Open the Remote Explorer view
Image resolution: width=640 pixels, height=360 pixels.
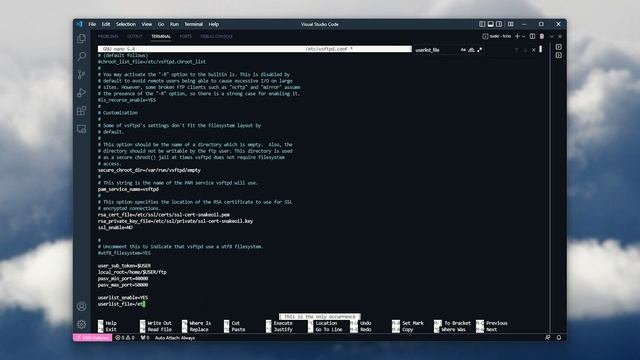tap(82, 129)
